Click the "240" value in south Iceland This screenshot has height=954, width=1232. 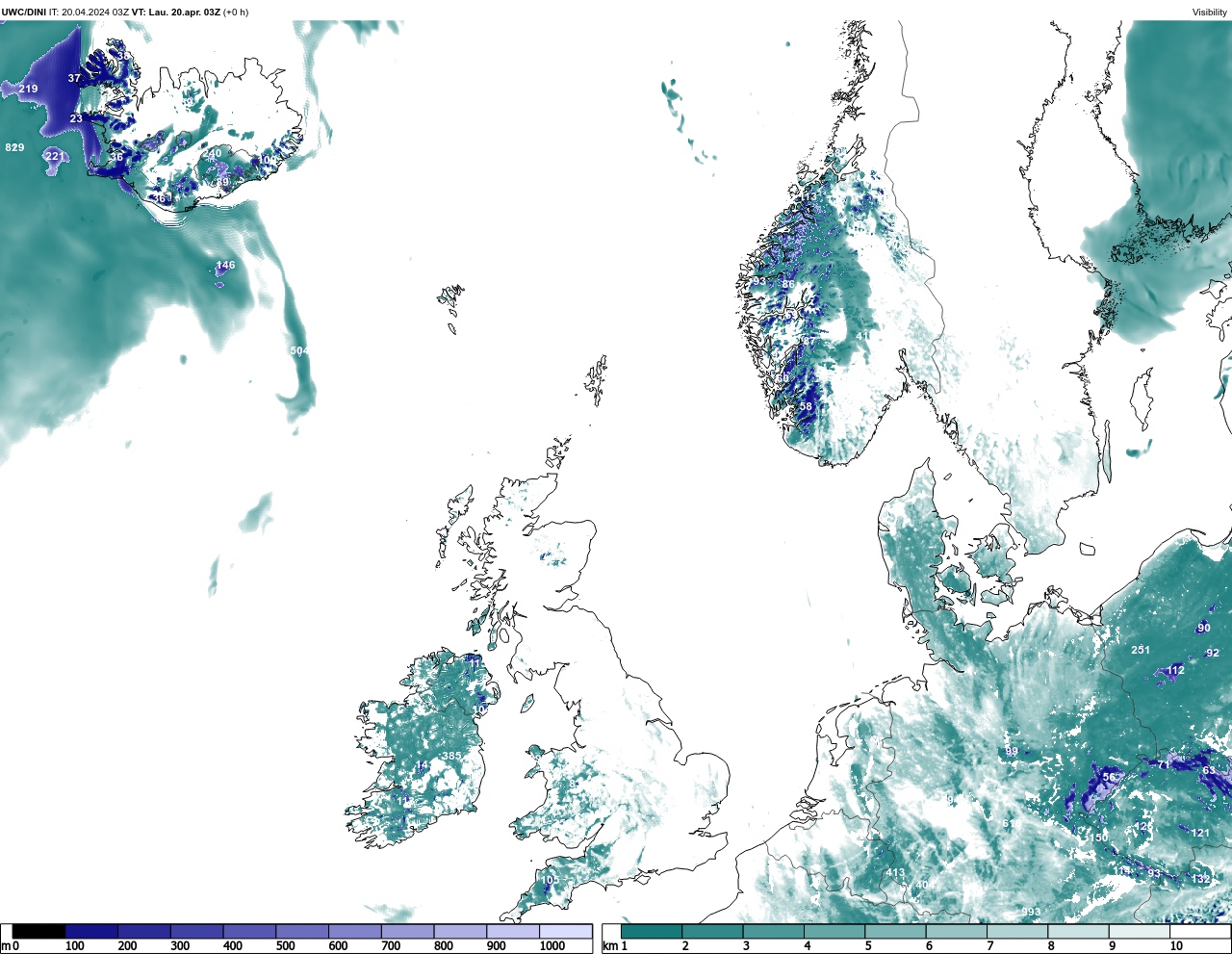(x=213, y=153)
